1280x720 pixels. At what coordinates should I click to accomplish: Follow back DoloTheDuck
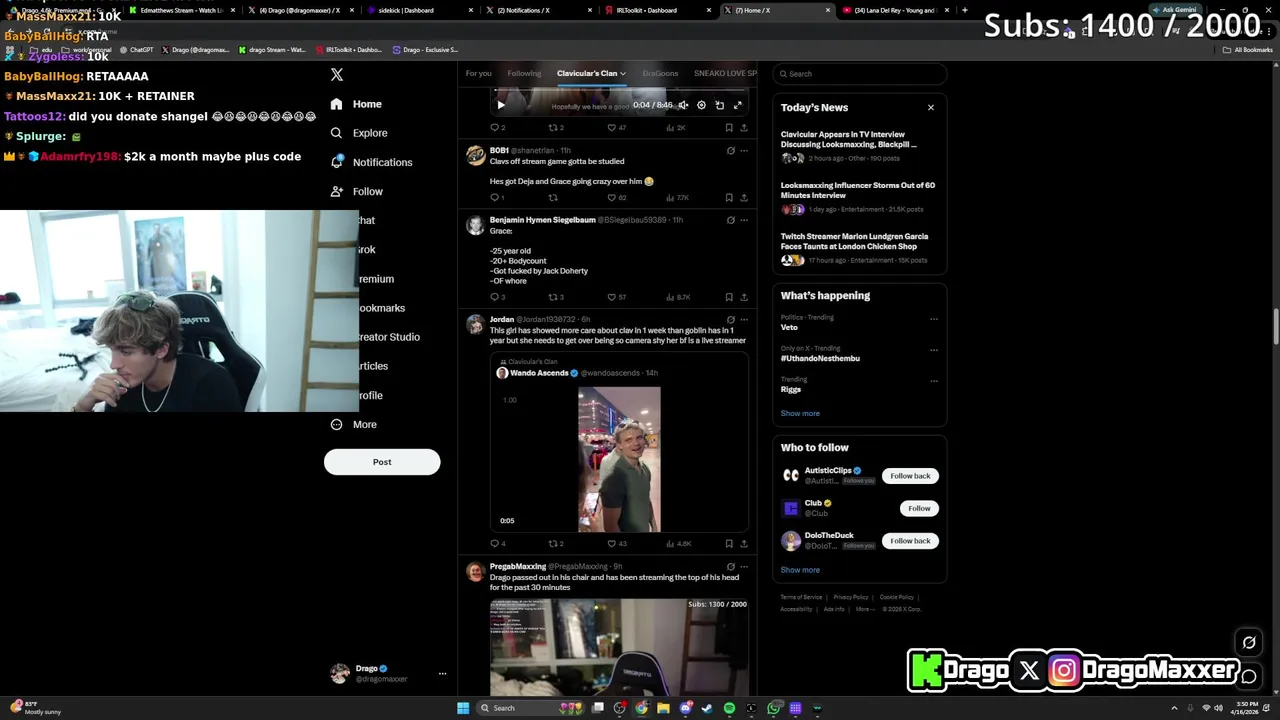coord(910,541)
